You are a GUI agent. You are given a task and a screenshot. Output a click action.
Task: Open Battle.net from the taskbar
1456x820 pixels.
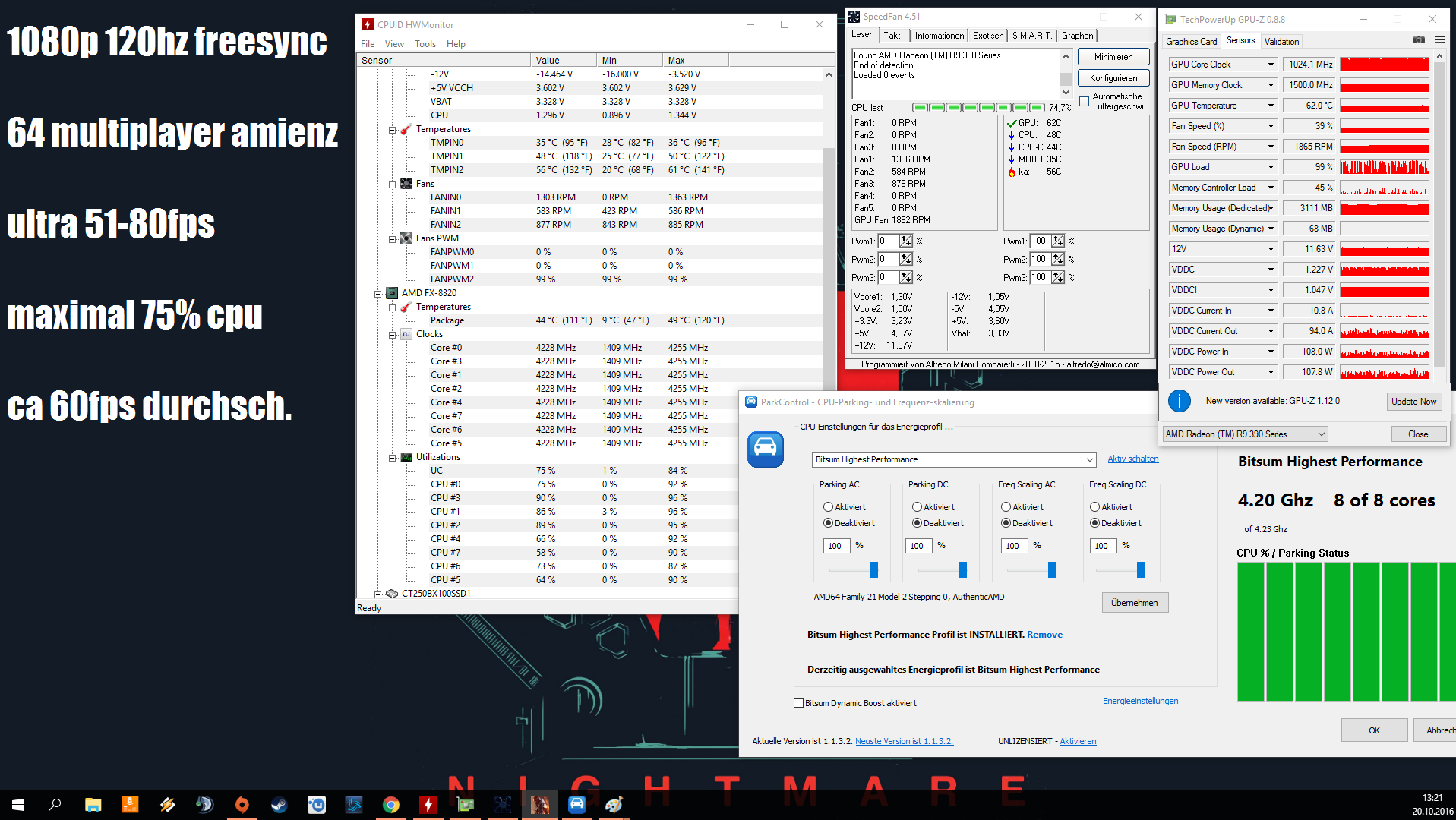pos(353,805)
